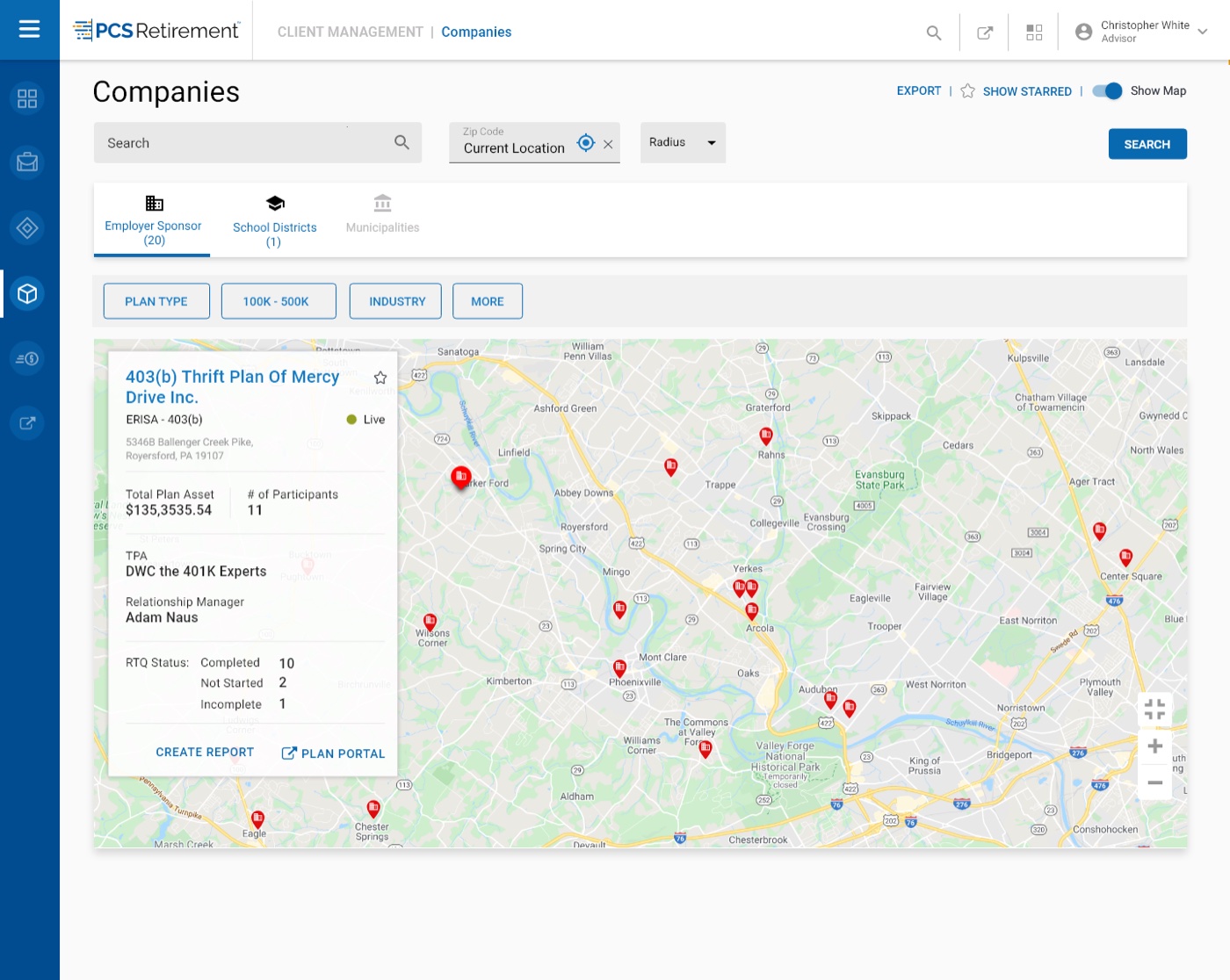Zoom out on the map
1230x980 pixels.
(x=1155, y=782)
